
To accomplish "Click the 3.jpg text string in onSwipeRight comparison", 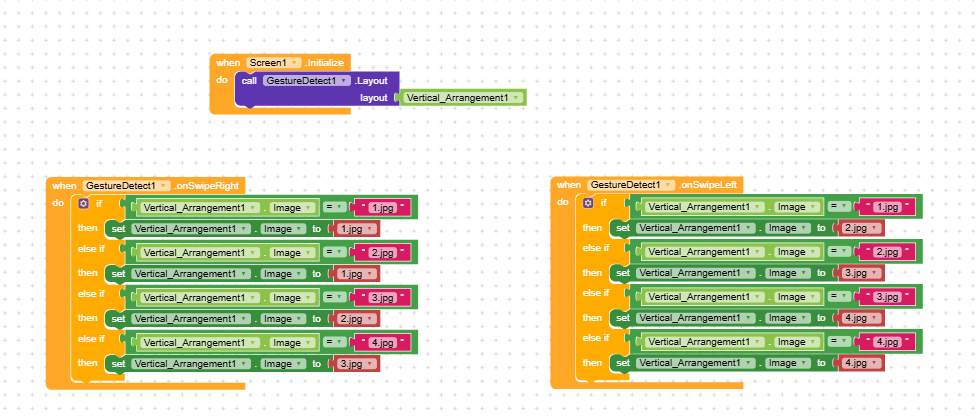I will [x=382, y=298].
